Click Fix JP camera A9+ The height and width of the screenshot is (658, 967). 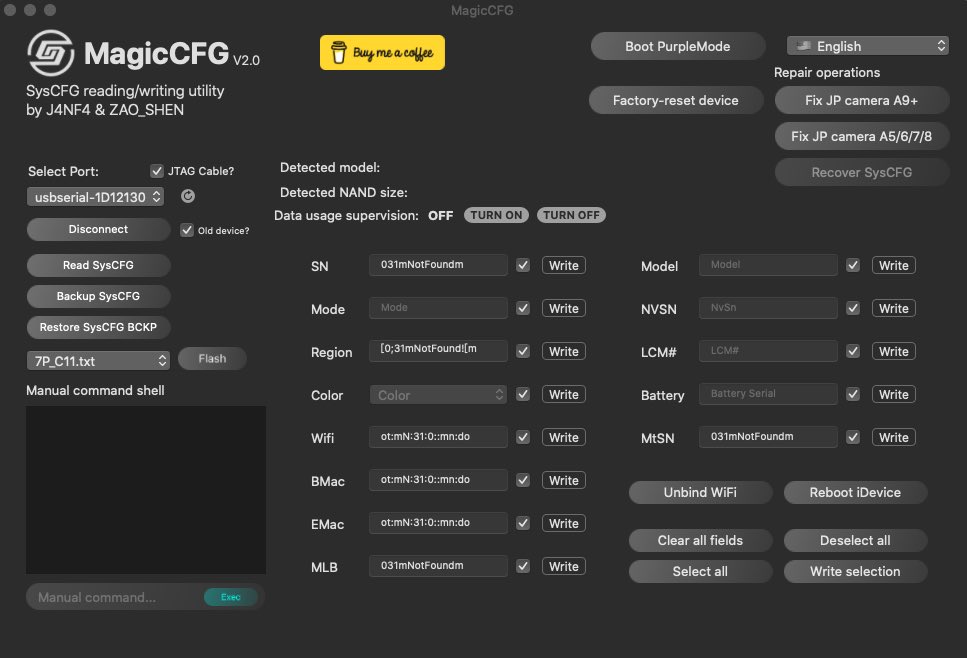tap(862, 100)
